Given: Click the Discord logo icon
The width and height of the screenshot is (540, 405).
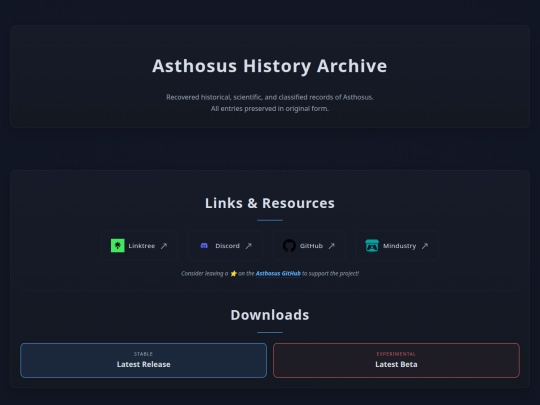Looking at the screenshot, I should tap(204, 246).
